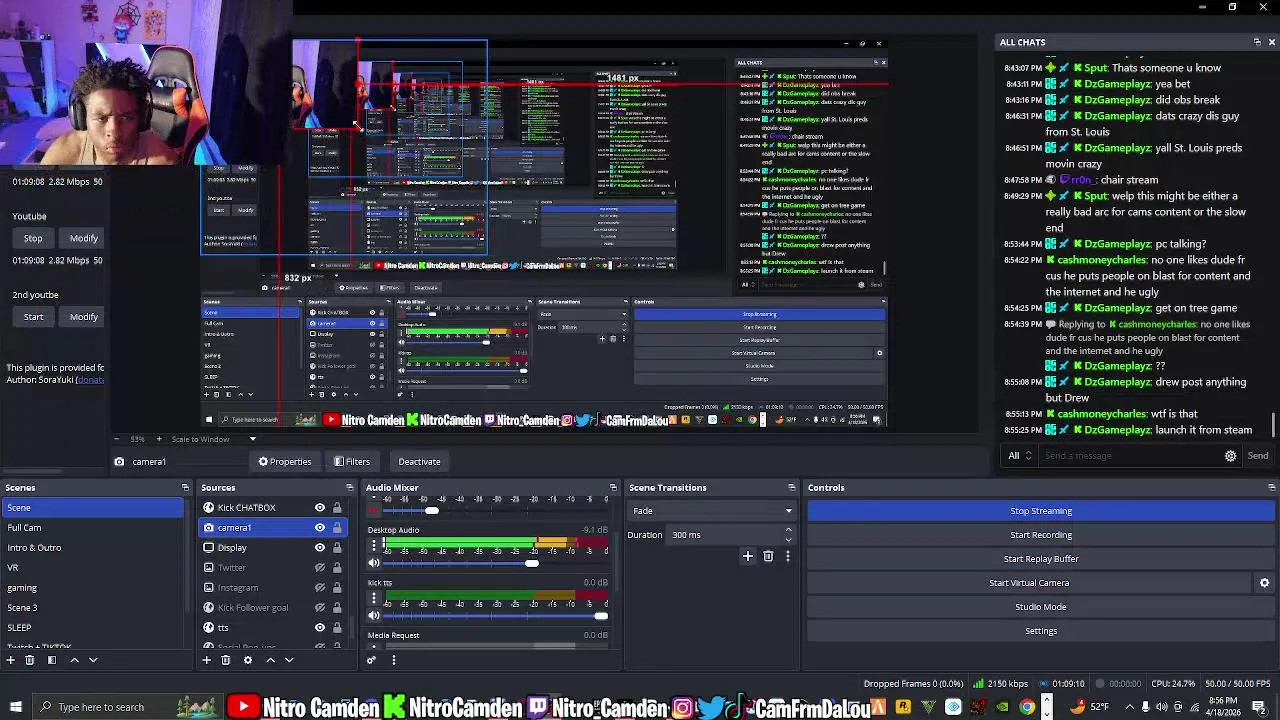Viewport: 1280px width, 720px height.
Task: Open Kick tts options kebab menu
Action: 374,598
